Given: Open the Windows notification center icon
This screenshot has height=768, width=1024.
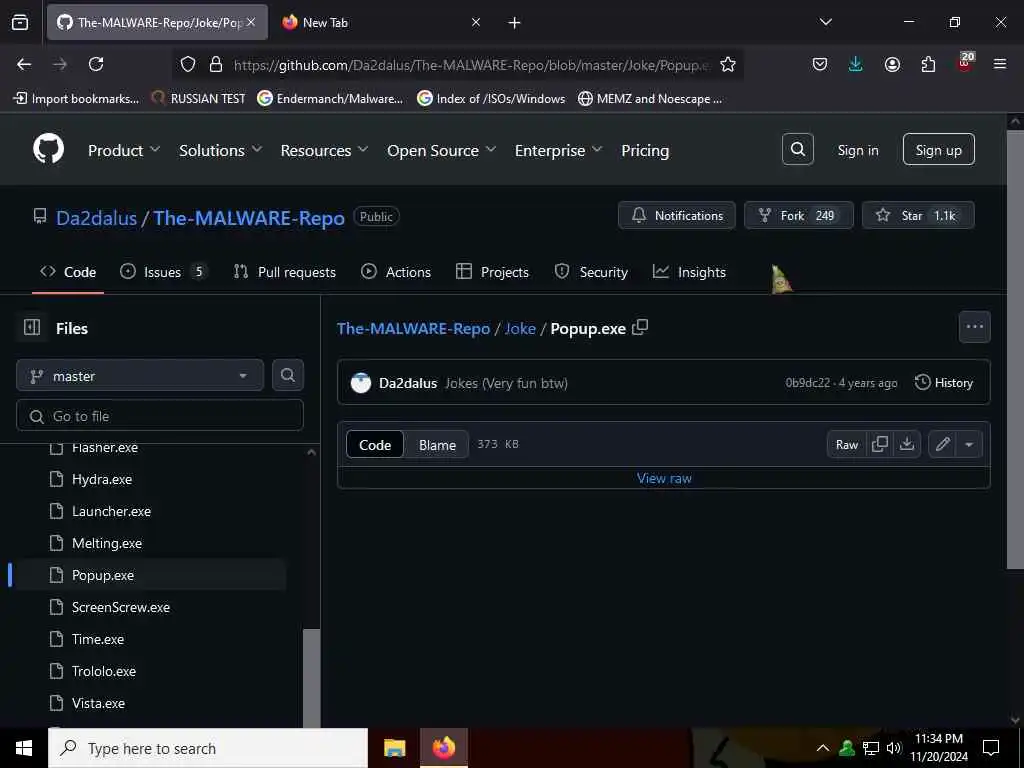Looking at the screenshot, I should click(991, 748).
